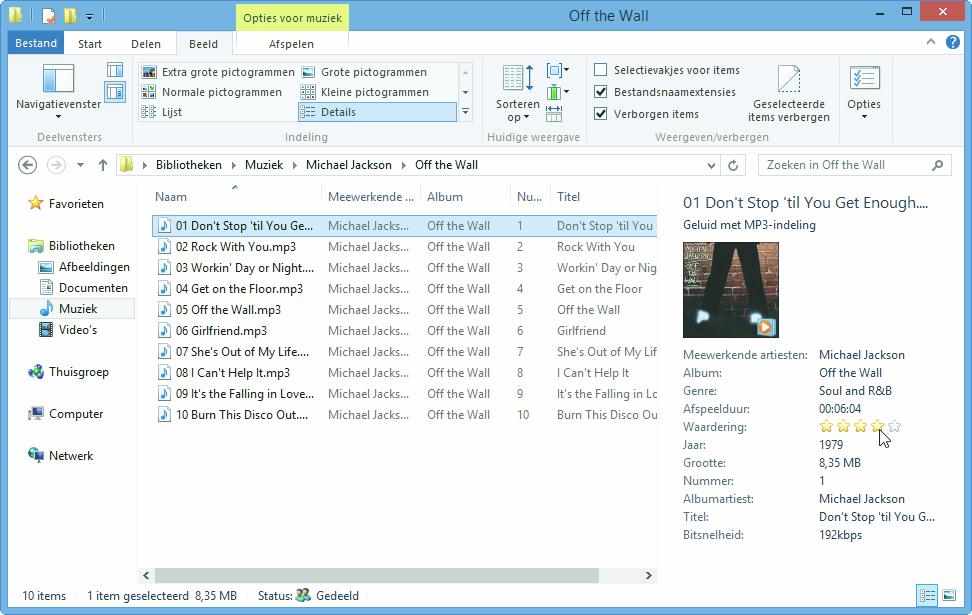Switch to the Beeld ribbon tab
Screen dimensions: 972x615
(x=203, y=43)
